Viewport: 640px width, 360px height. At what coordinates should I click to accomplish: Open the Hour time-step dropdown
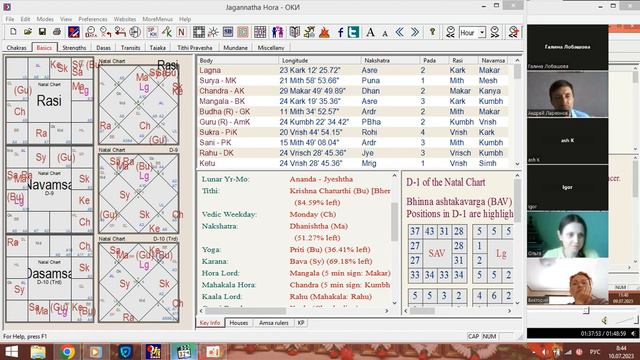tap(482, 32)
